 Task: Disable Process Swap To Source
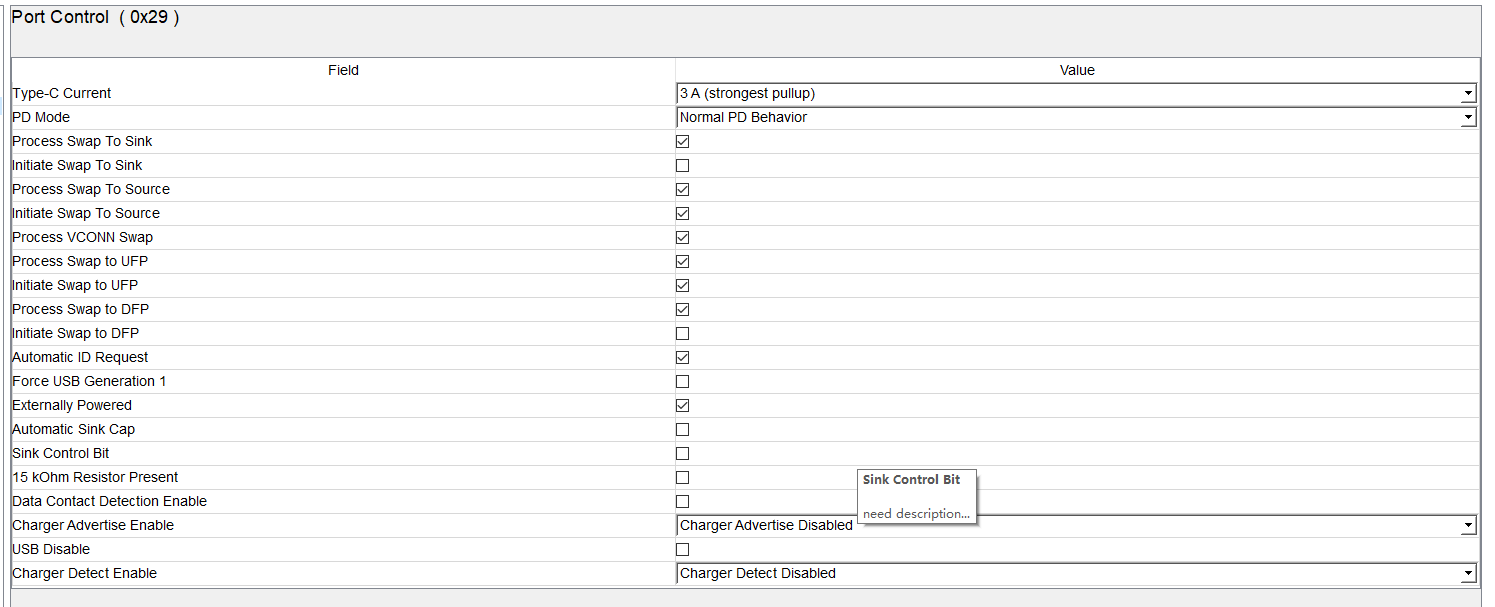pyautogui.click(x=682, y=189)
